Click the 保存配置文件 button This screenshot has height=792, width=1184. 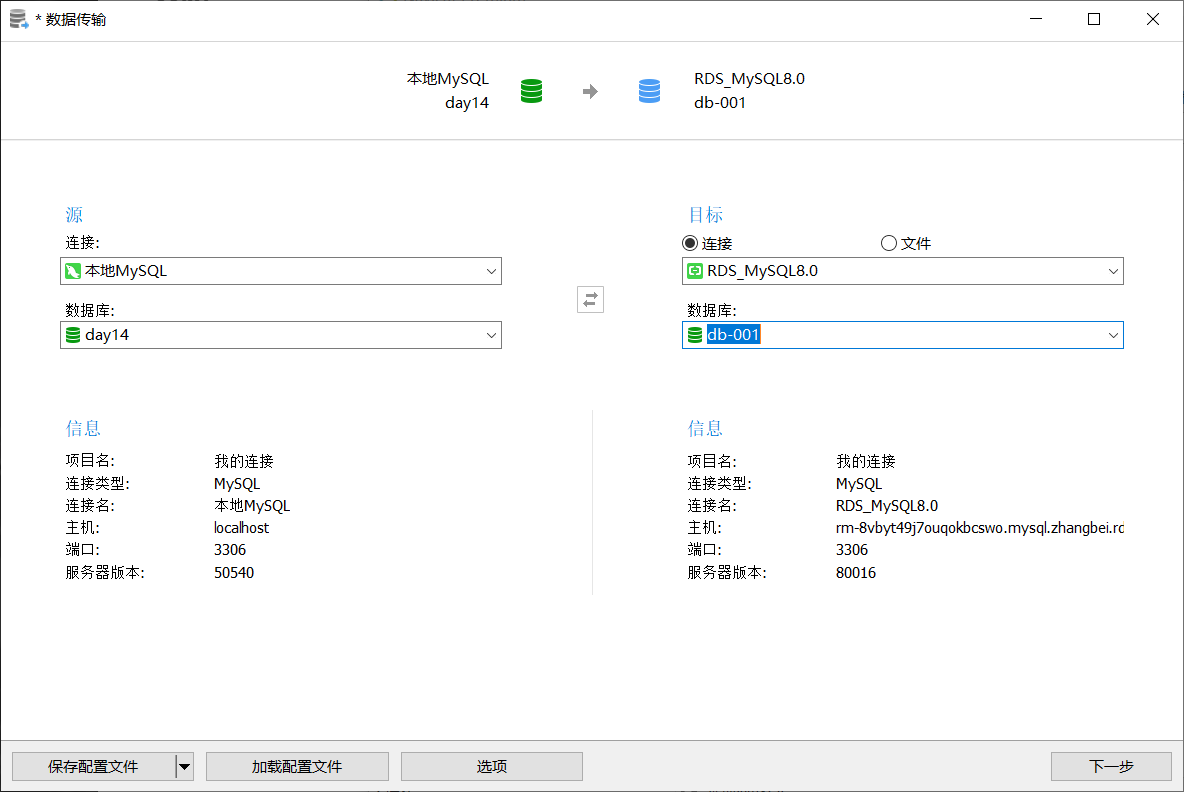pos(94,766)
